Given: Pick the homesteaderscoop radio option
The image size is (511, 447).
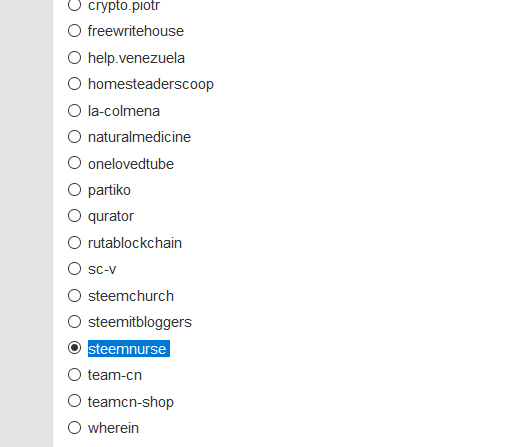Looking at the screenshot, I should pos(74,84).
